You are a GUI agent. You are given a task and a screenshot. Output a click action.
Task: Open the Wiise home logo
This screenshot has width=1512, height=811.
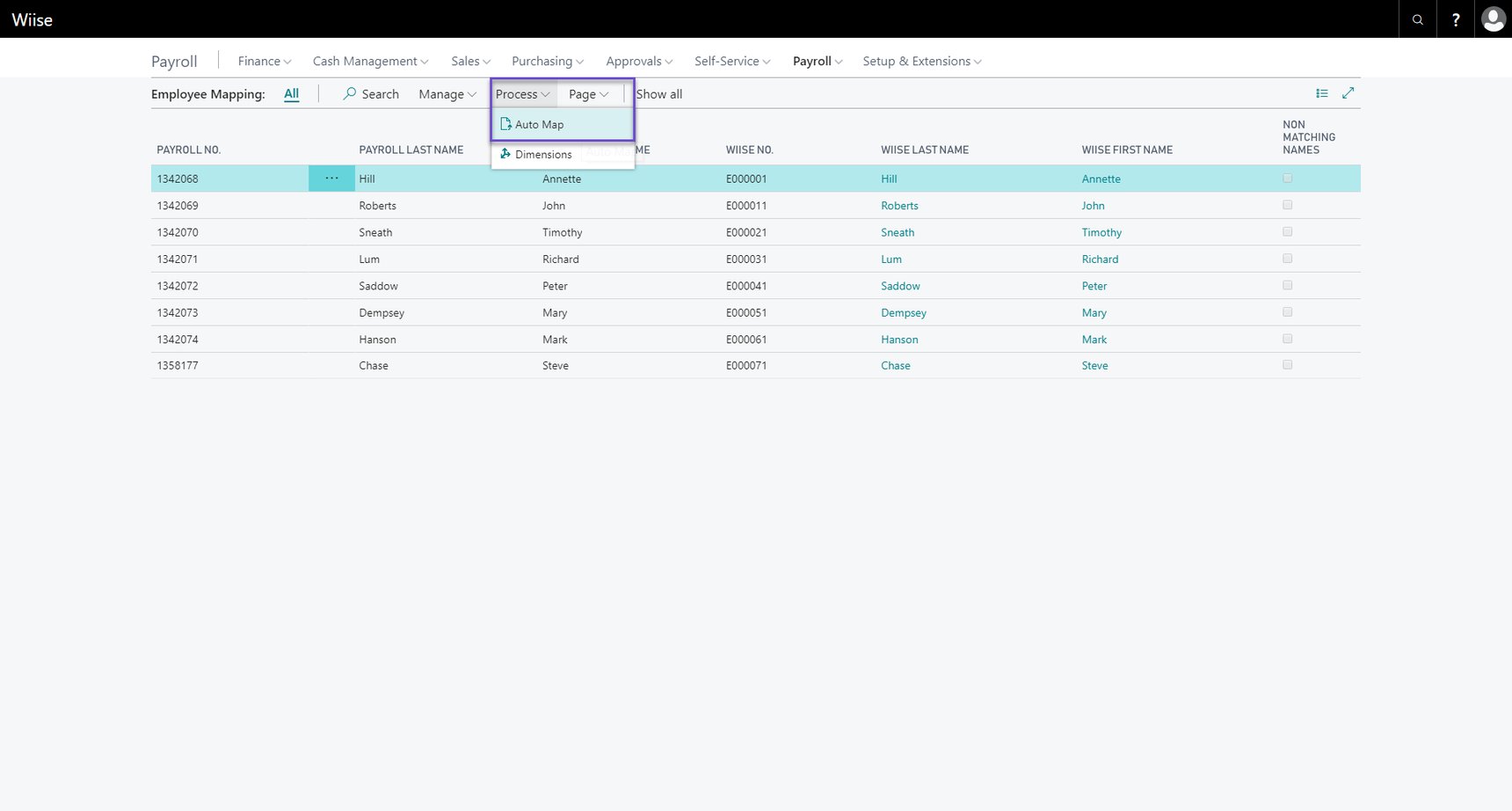coord(32,18)
